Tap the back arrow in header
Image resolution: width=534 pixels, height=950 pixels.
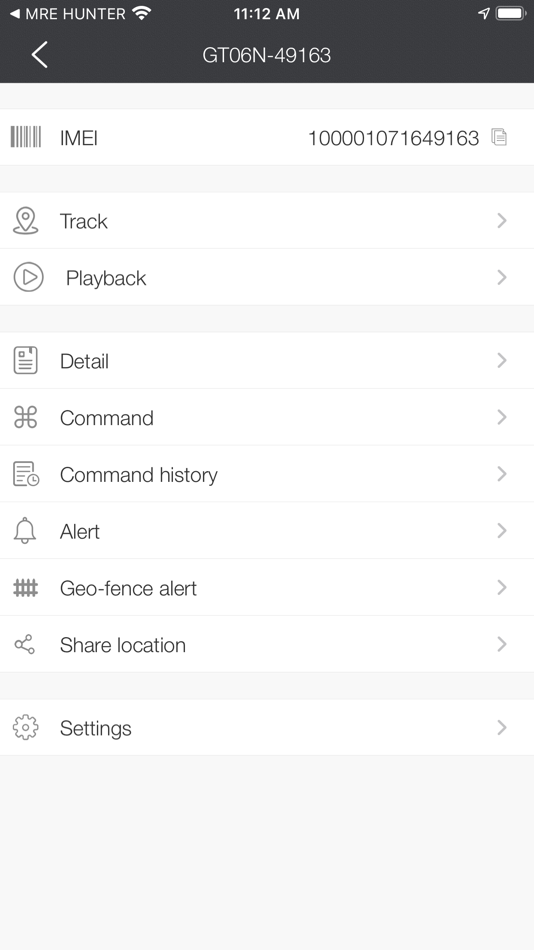[39, 55]
